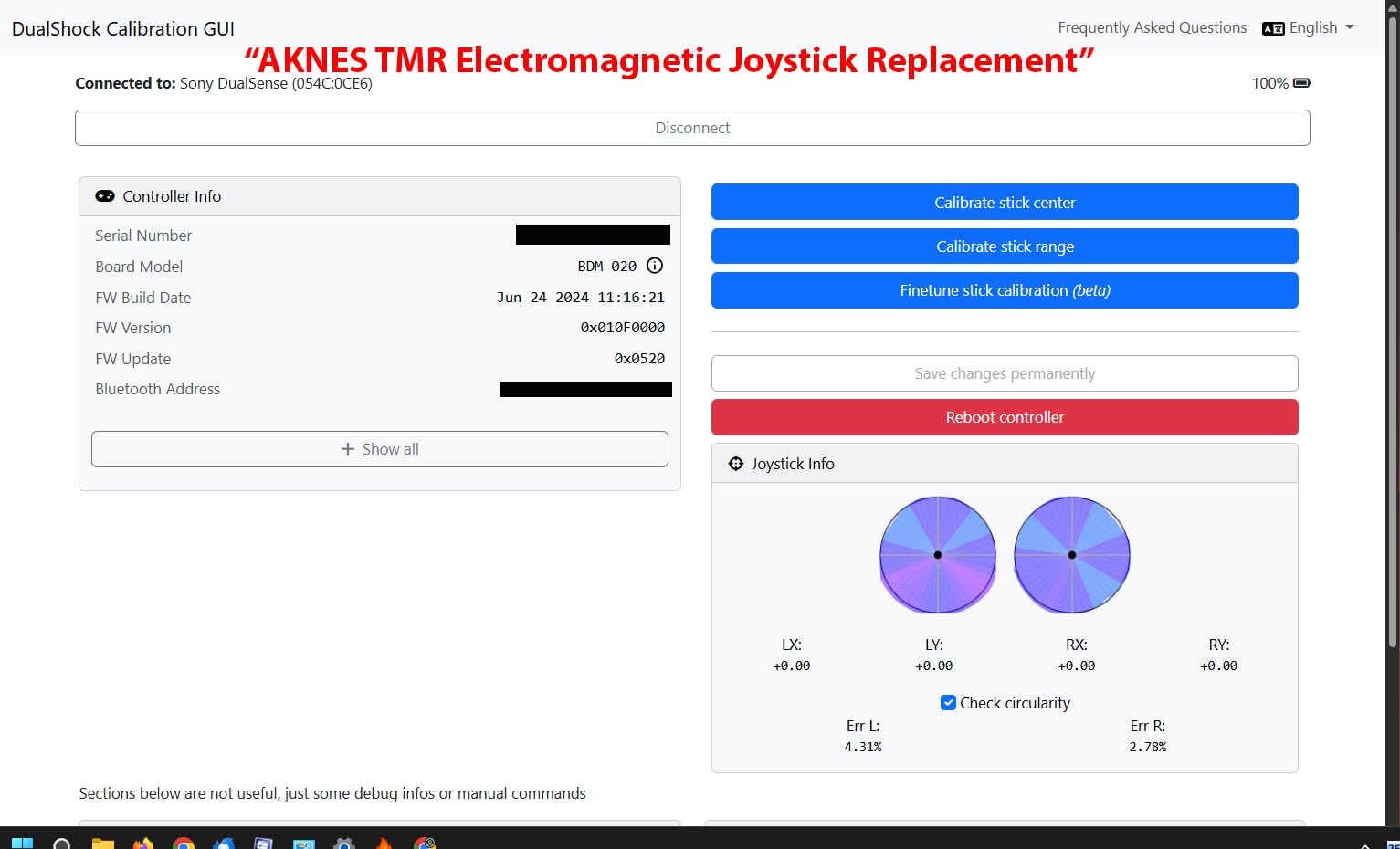This screenshot has height=849, width=1400.
Task: Click FW Build Date value Jun 24 2024
Action: click(x=581, y=298)
